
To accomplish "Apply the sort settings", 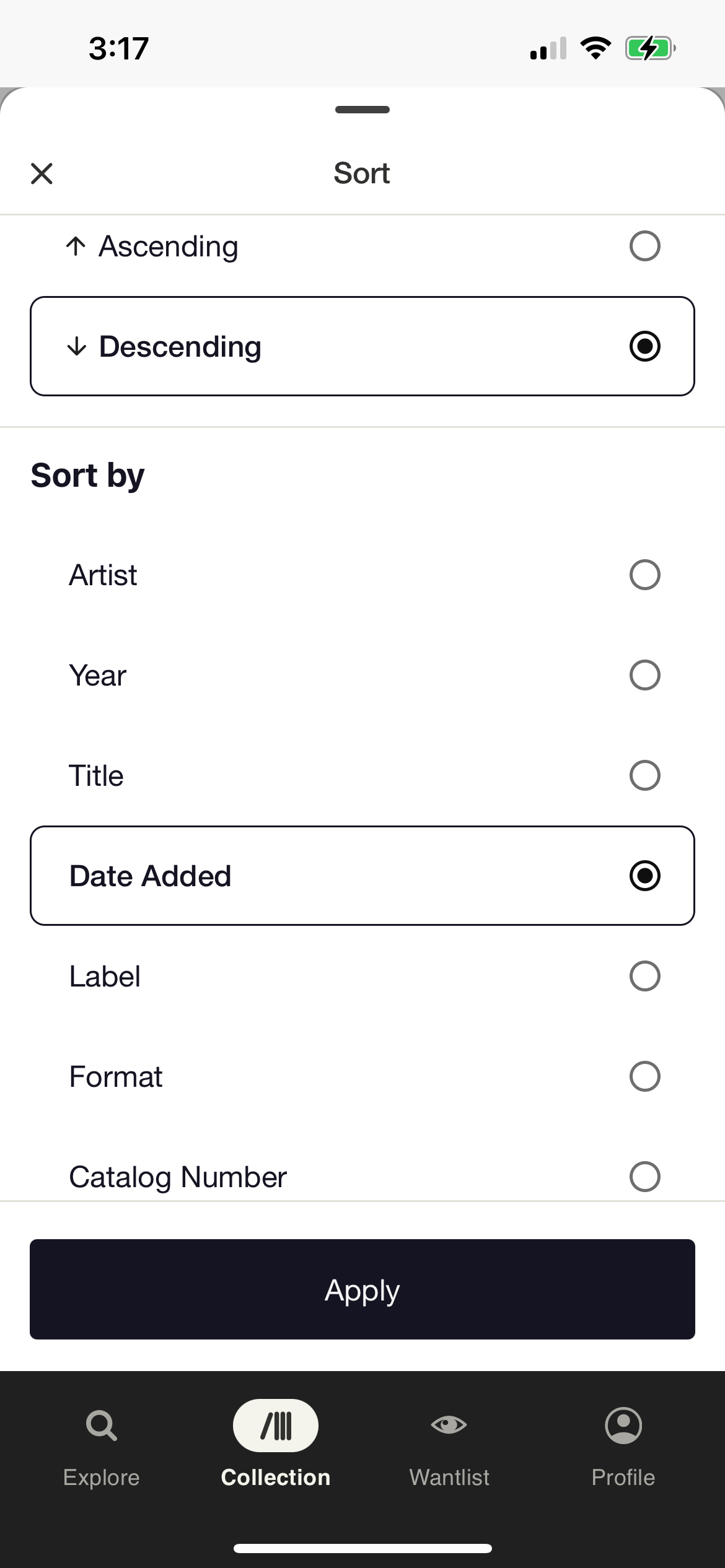I will click(x=362, y=1289).
